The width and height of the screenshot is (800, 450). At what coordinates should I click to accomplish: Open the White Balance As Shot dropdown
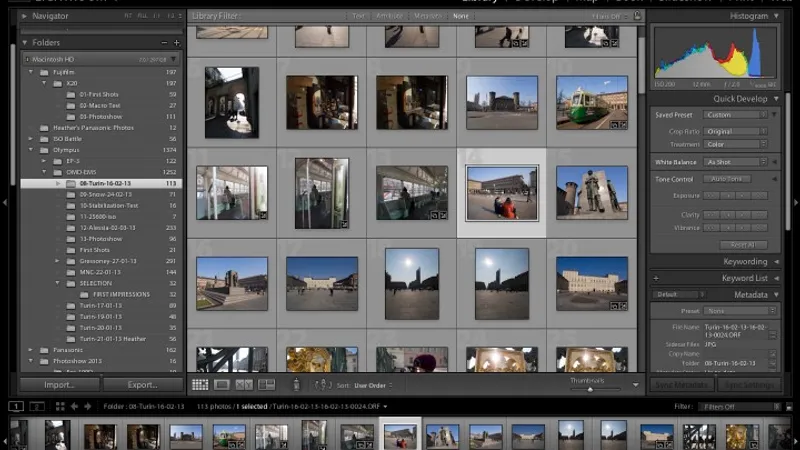[735, 162]
